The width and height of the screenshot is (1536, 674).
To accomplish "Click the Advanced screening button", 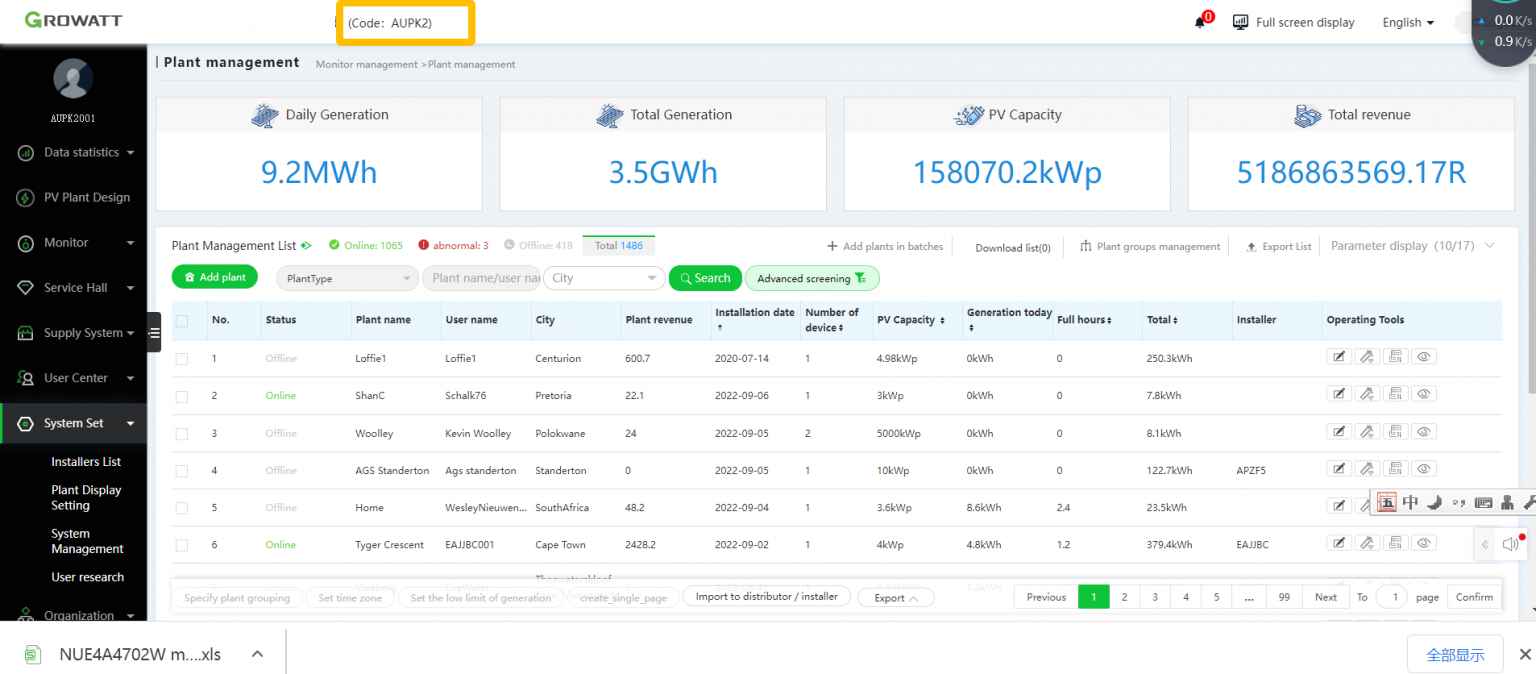I will click(811, 279).
